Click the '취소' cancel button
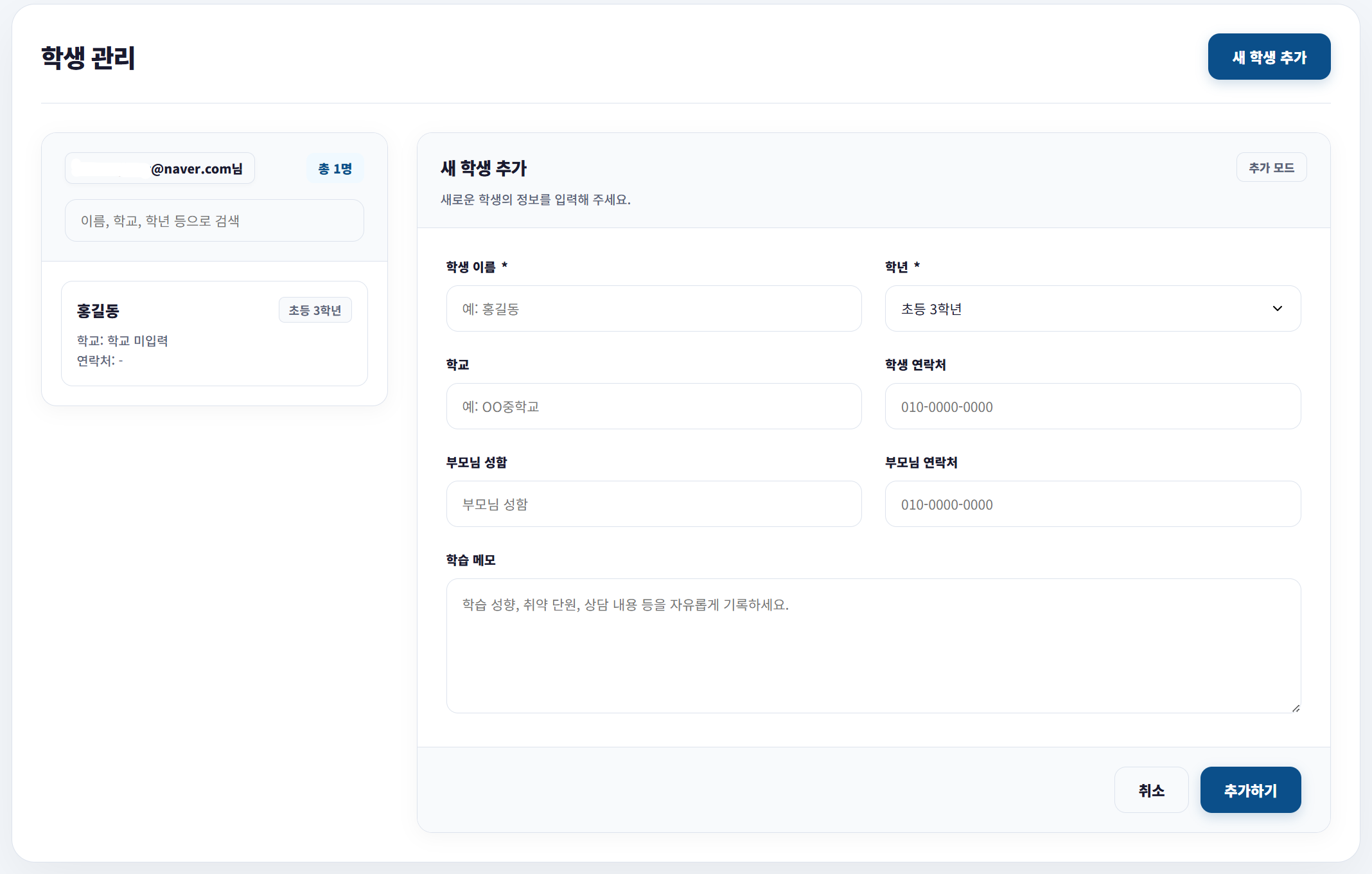Viewport: 1372px width, 874px height. coord(1151,790)
